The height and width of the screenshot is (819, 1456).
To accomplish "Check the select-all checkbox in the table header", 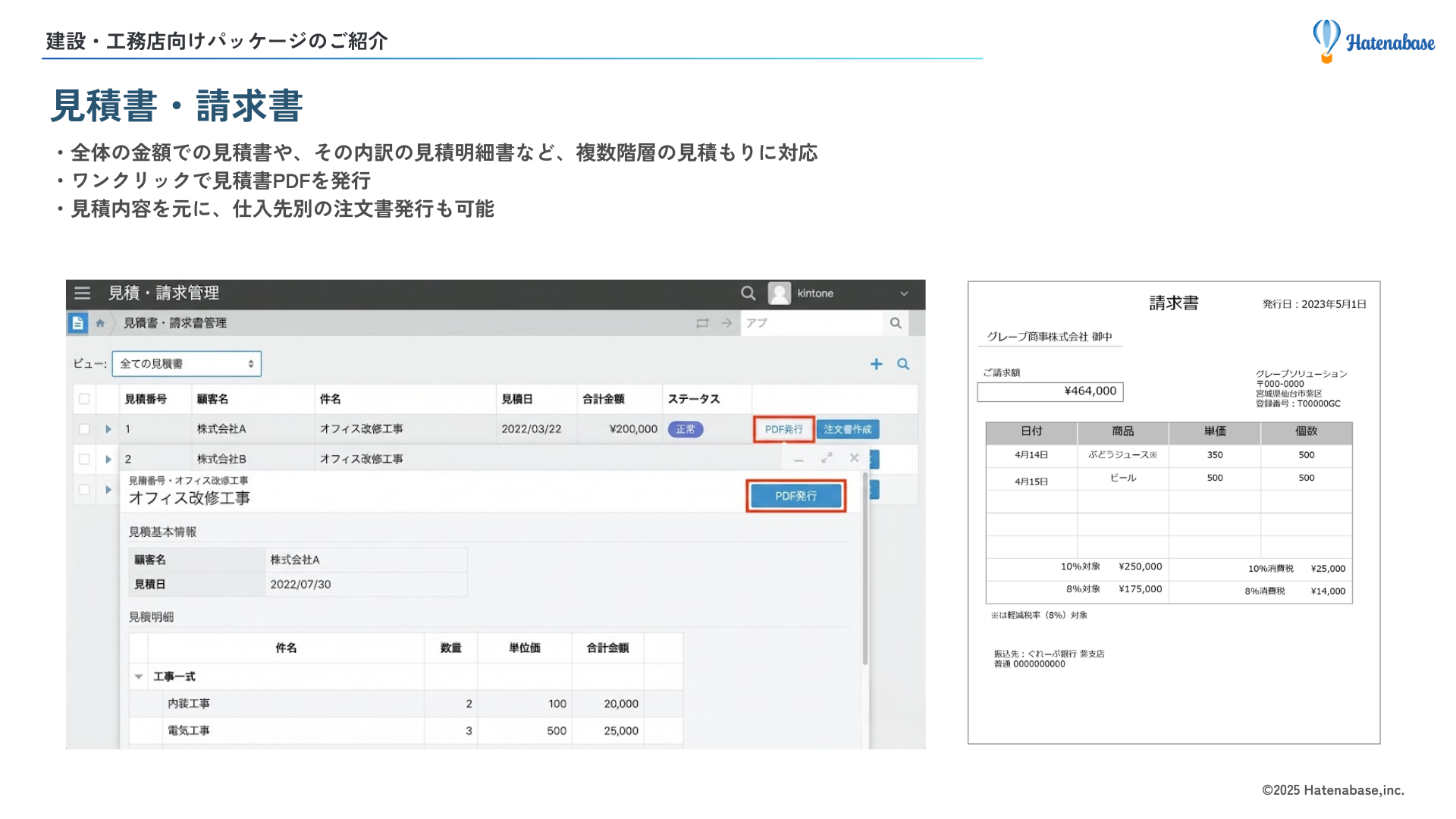I will (85, 398).
